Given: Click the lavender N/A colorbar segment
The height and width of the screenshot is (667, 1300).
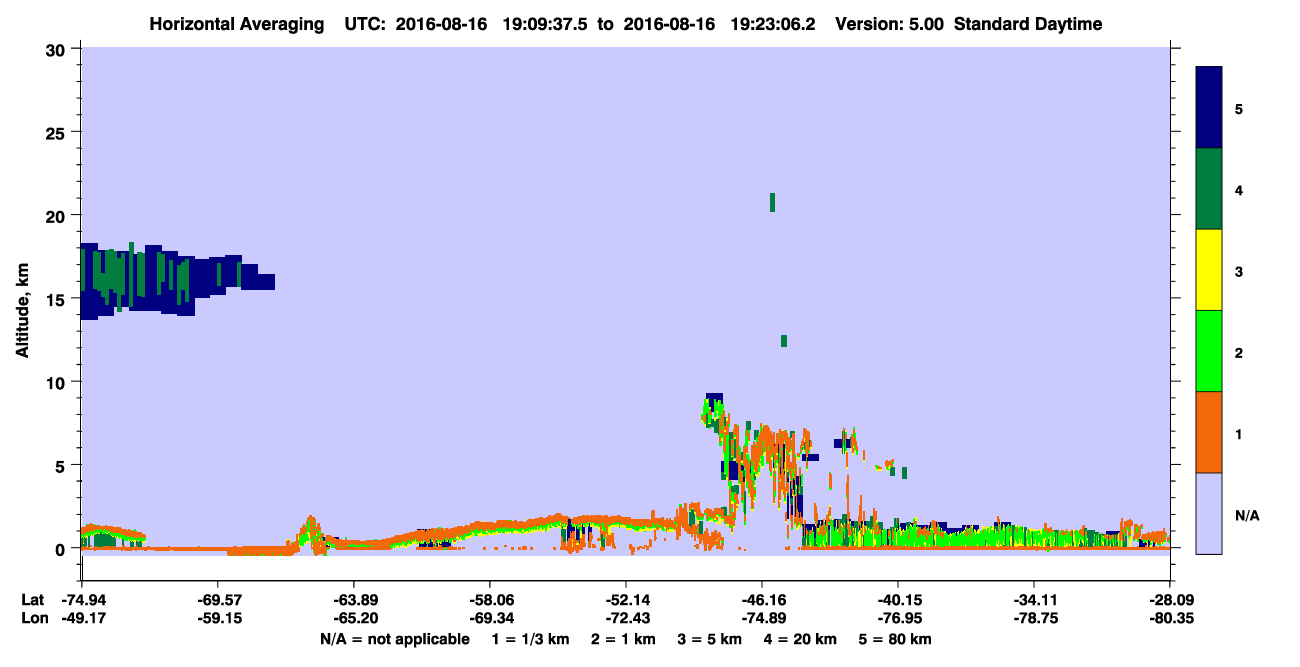Looking at the screenshot, I should click(x=1209, y=513).
